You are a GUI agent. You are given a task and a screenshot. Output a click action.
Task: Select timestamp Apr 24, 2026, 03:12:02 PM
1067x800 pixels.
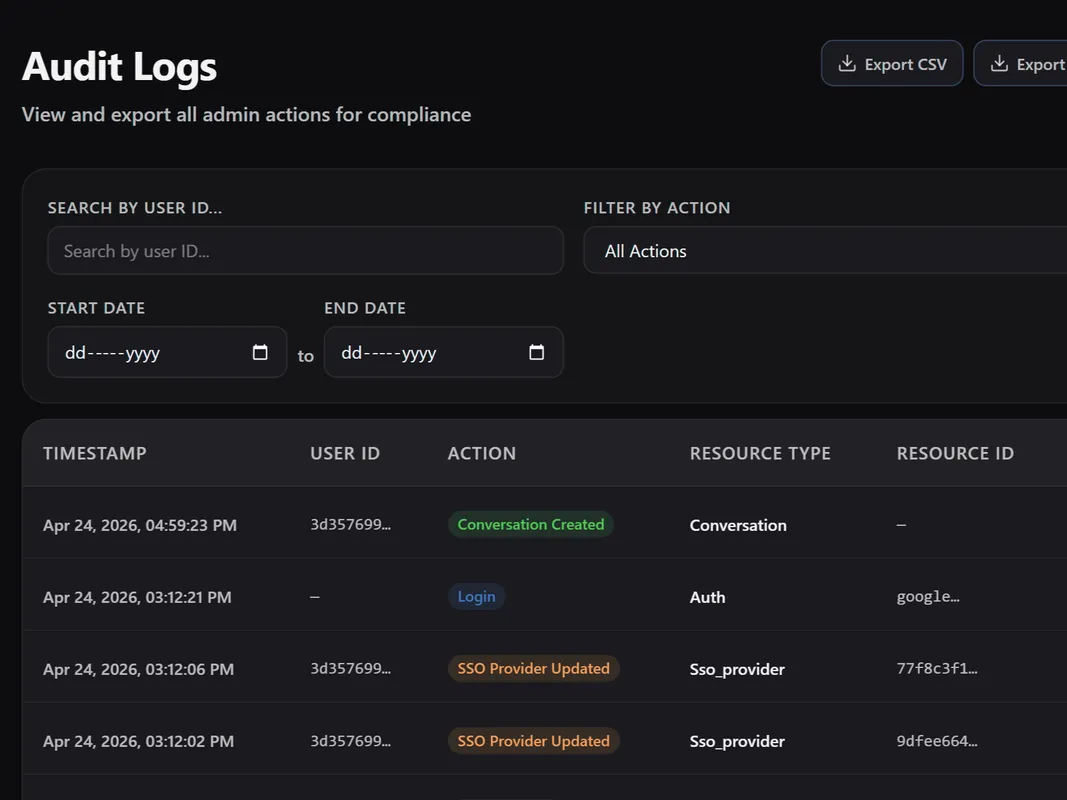pyautogui.click(x=138, y=741)
